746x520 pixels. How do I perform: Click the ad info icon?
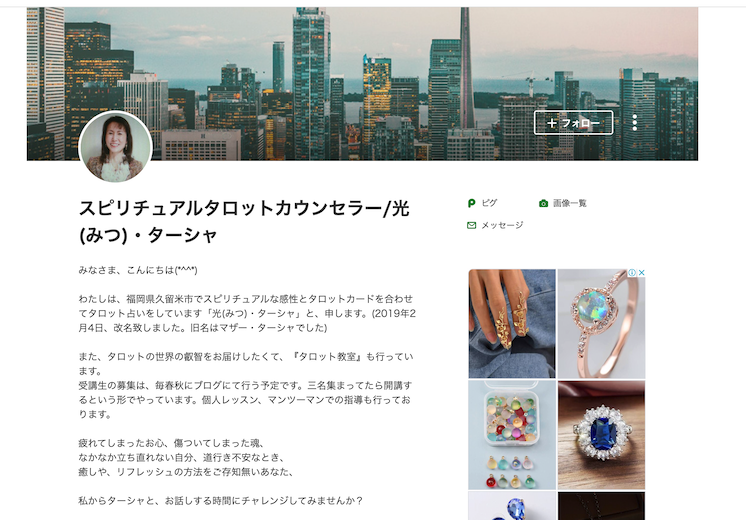coord(632,273)
